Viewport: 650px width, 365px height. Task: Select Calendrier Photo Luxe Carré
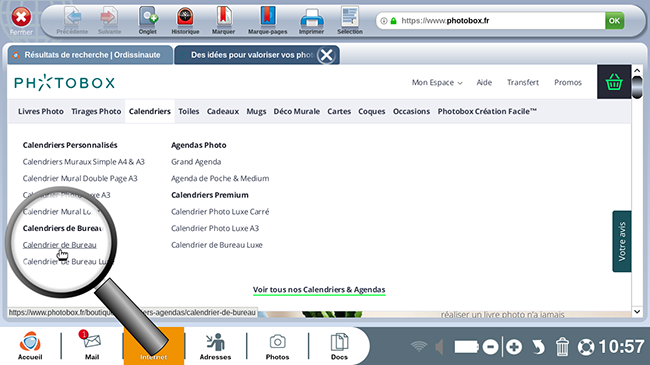220,211
